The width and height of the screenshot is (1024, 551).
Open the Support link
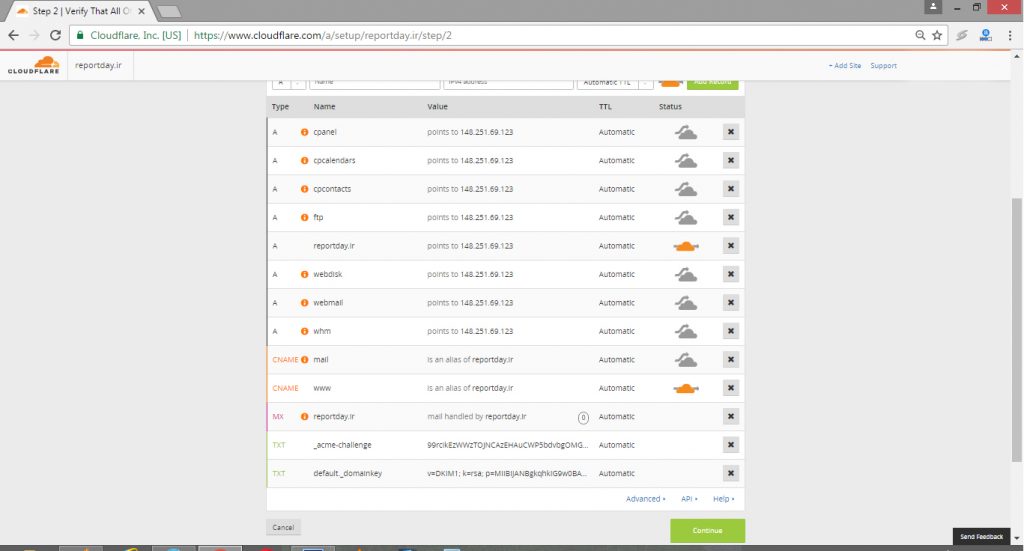point(883,65)
